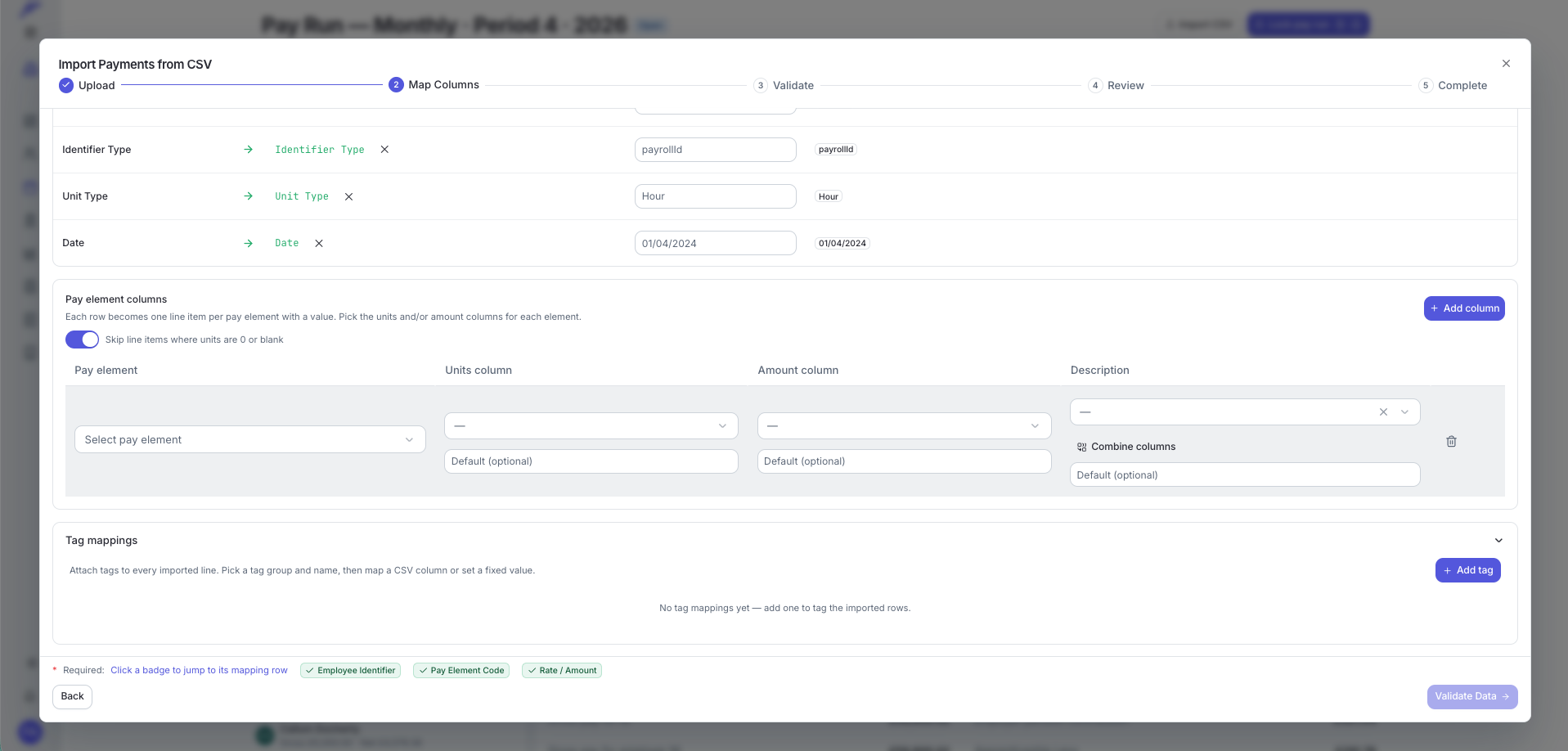Image resolution: width=1568 pixels, height=751 pixels.
Task: Open the Amount column dropdown
Action: [905, 425]
